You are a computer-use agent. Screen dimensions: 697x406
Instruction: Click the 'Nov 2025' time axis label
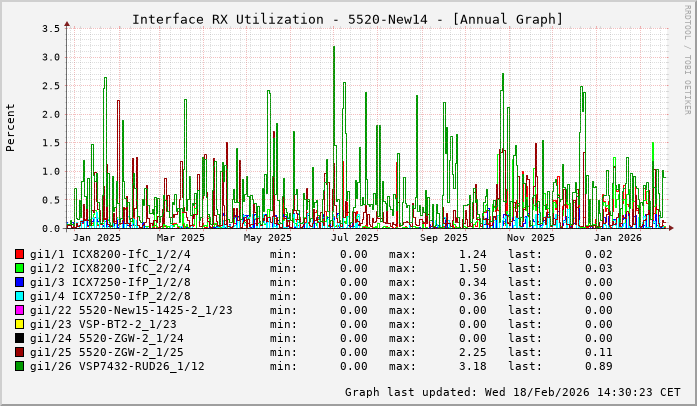coord(530,238)
